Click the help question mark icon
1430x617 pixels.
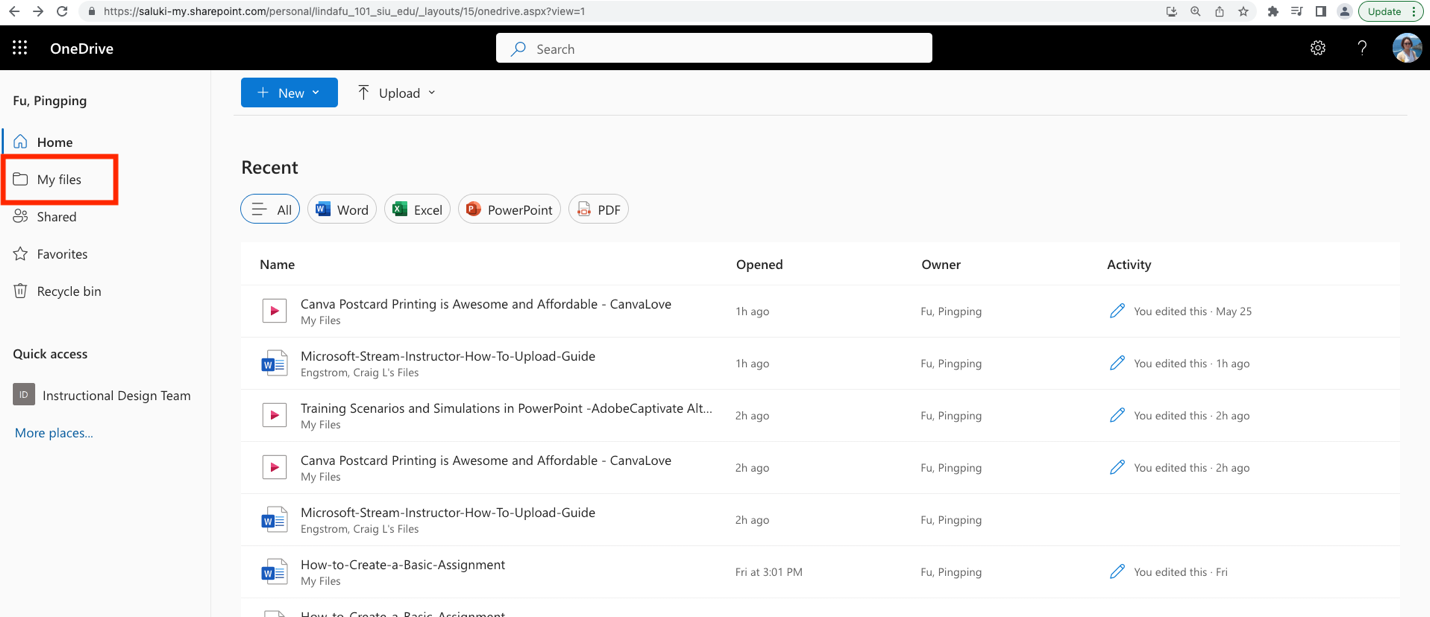[1362, 48]
